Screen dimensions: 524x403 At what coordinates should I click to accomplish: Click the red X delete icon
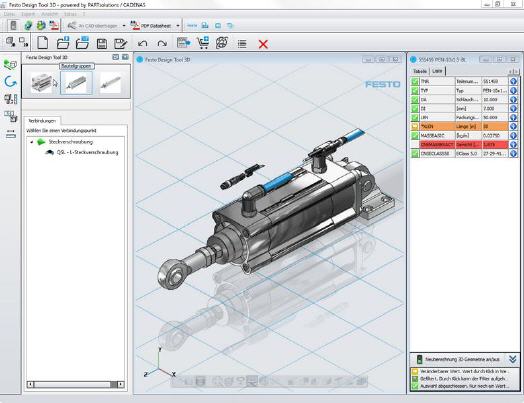263,44
